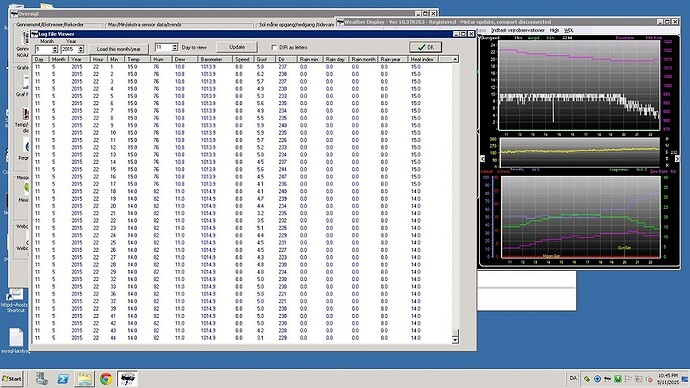Open the Indtast vejrobservationer menu in Weather Display
The height and width of the screenshot is (388, 690).
[x=518, y=30]
